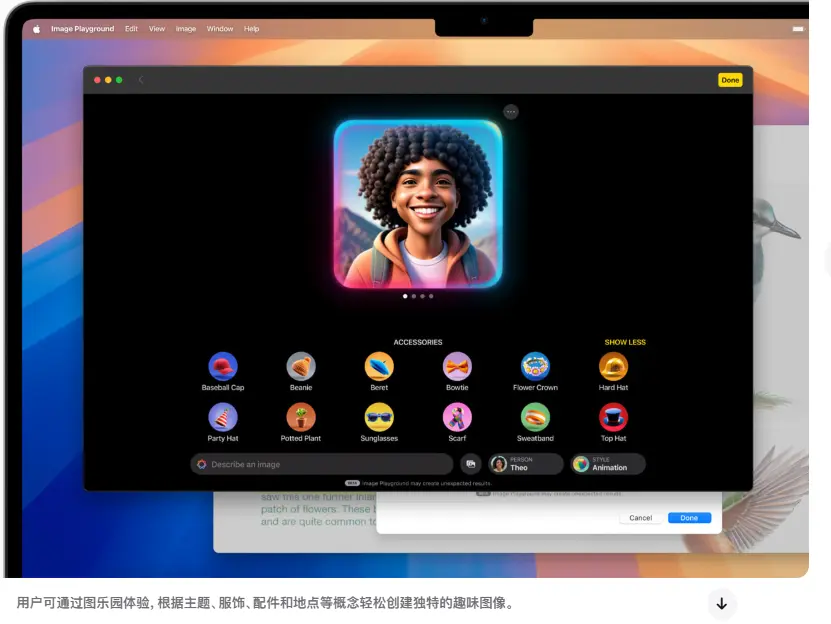Pick the Flower Crown accessory

pos(535,366)
